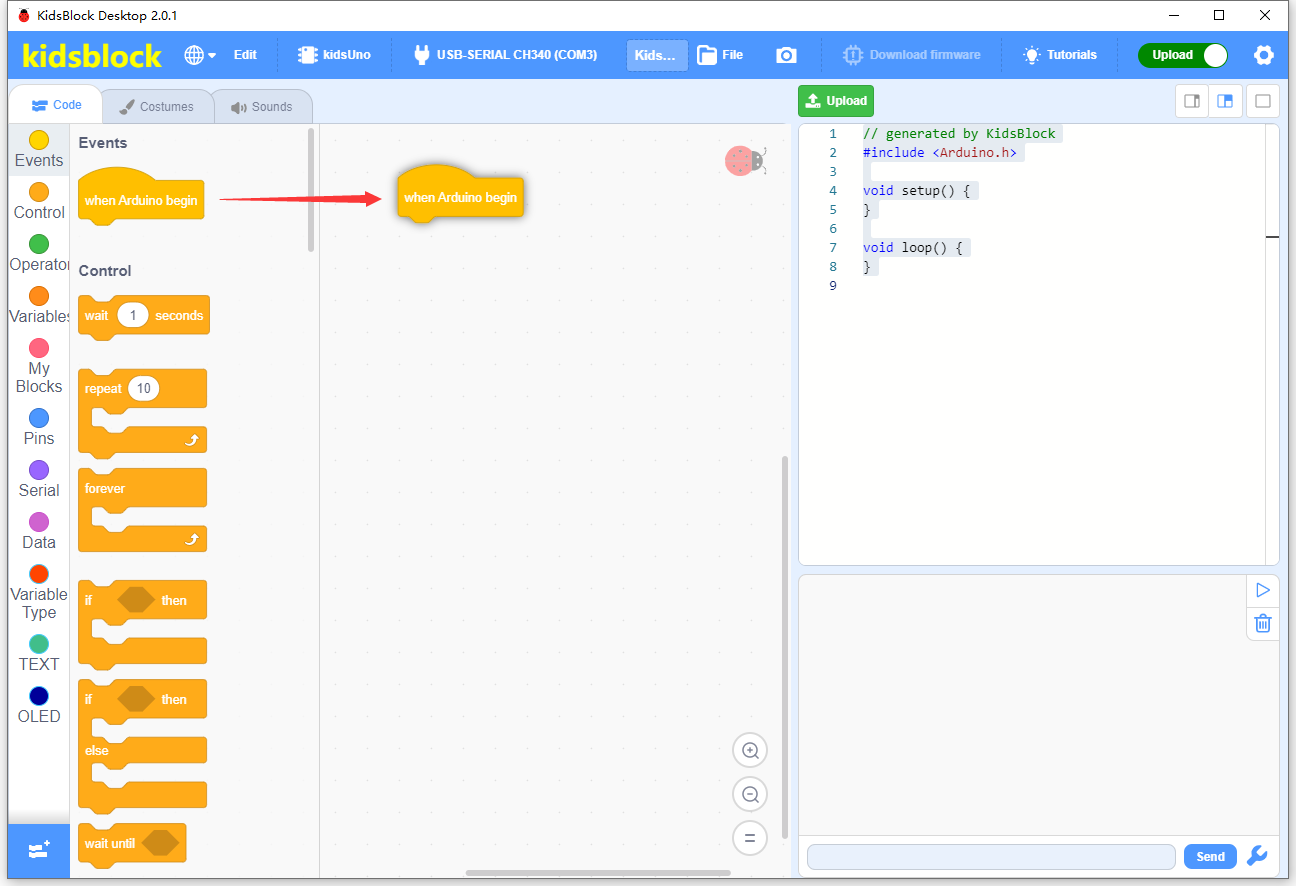This screenshot has width=1296, height=886.
Task: Open the Edit menu
Action: 245,55
